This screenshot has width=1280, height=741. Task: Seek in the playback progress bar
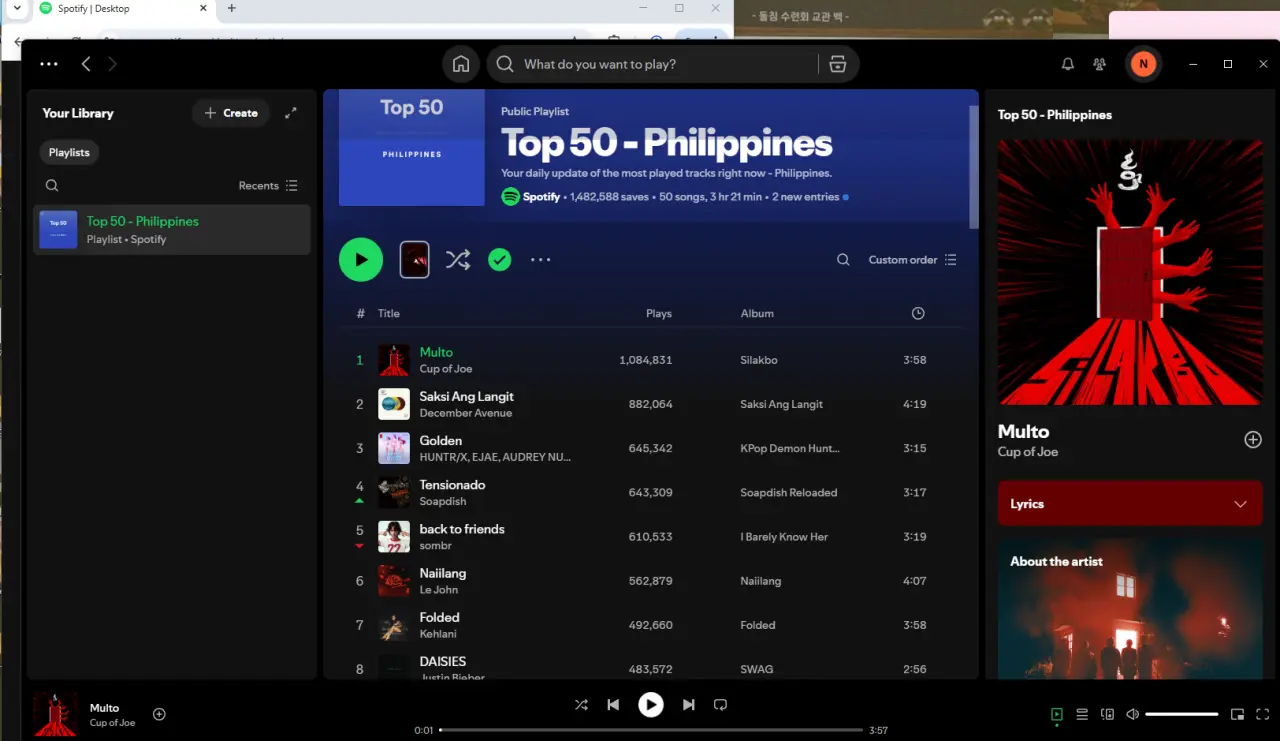pos(651,730)
